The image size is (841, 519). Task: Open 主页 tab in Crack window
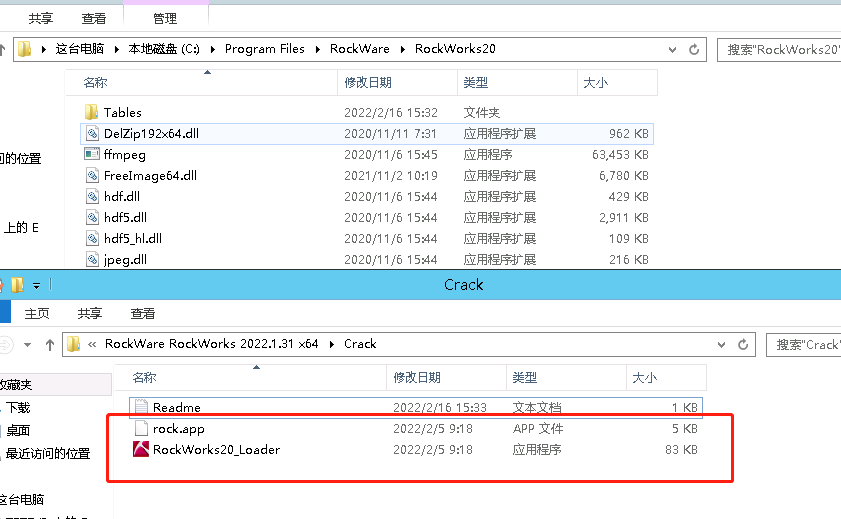(37, 314)
